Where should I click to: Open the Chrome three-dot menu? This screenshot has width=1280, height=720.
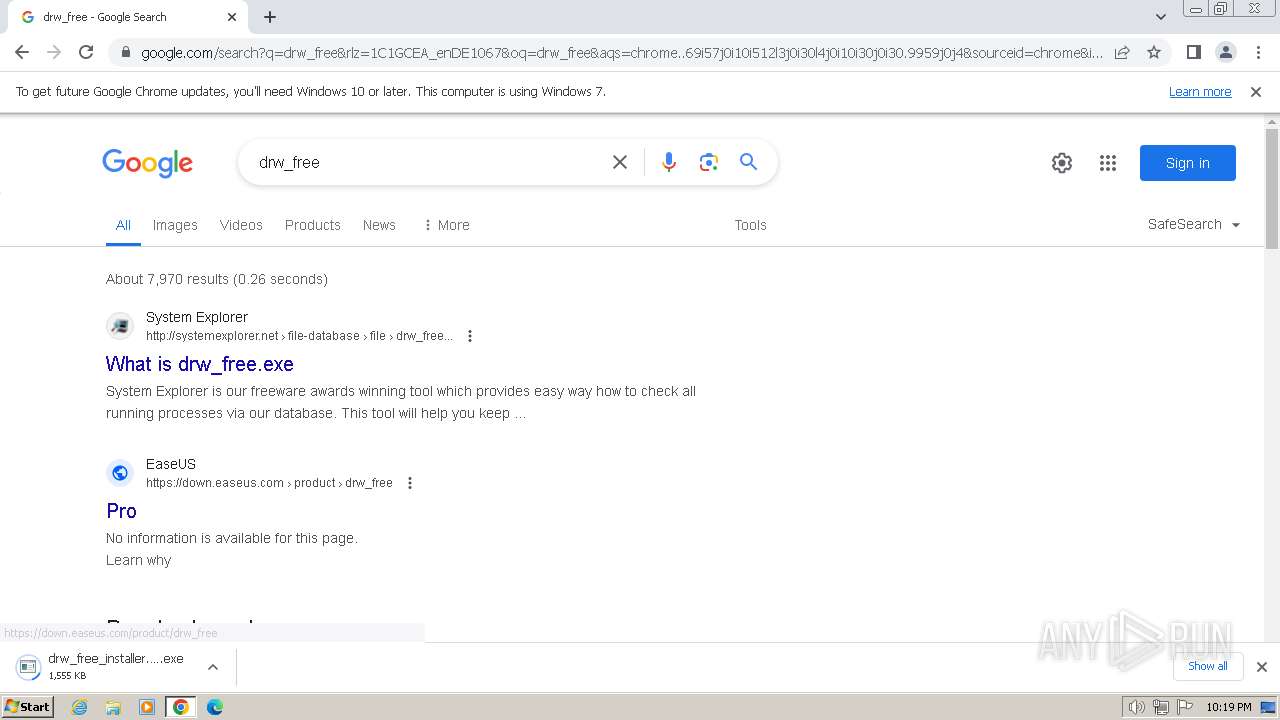[x=1257, y=52]
